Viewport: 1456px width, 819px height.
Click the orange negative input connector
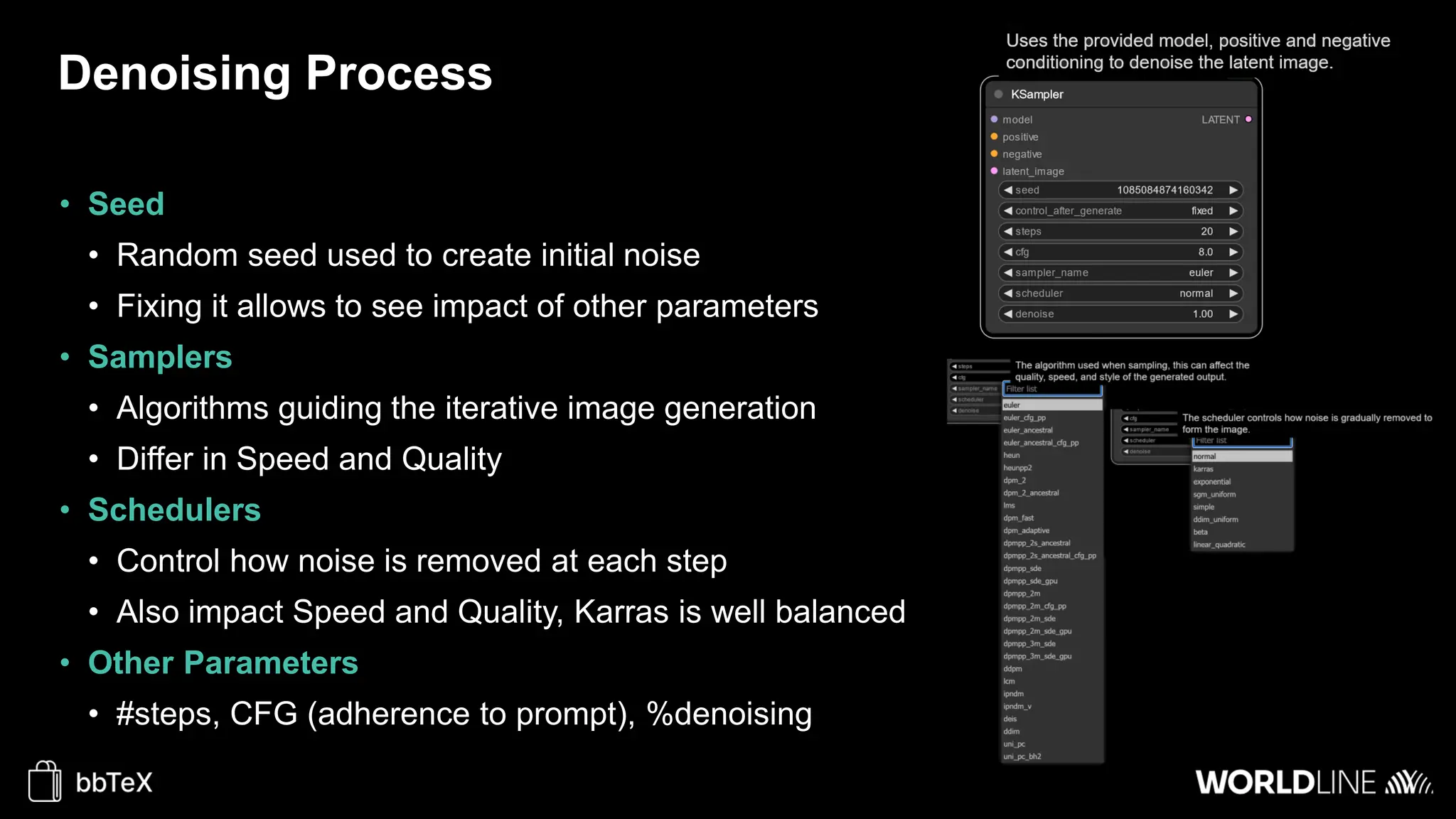coord(994,154)
